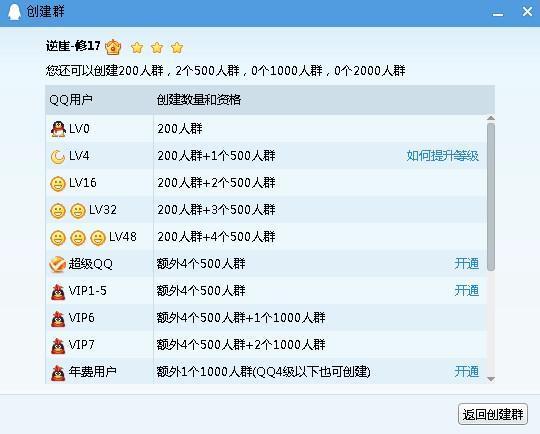Click the 创建群 window title

(45, 12)
